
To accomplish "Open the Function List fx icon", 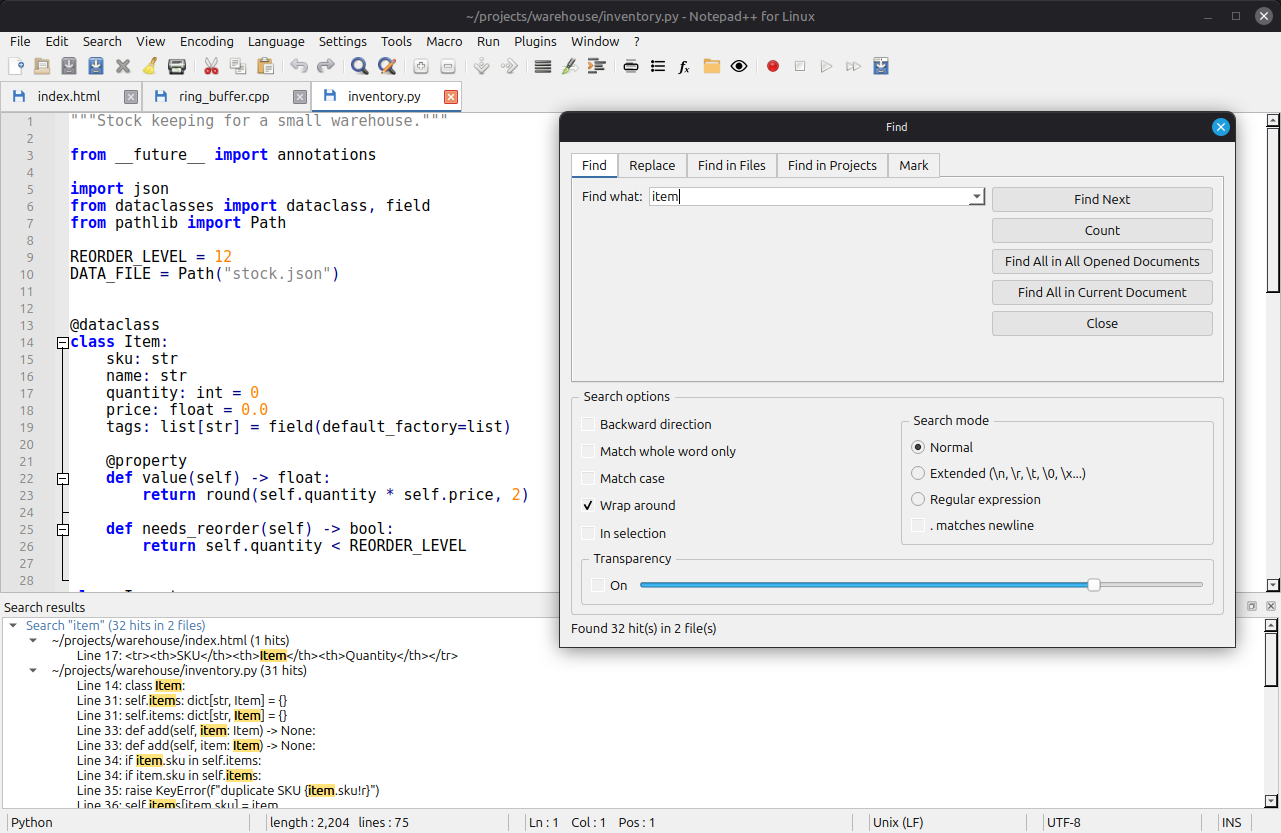I will pyautogui.click(x=684, y=67).
